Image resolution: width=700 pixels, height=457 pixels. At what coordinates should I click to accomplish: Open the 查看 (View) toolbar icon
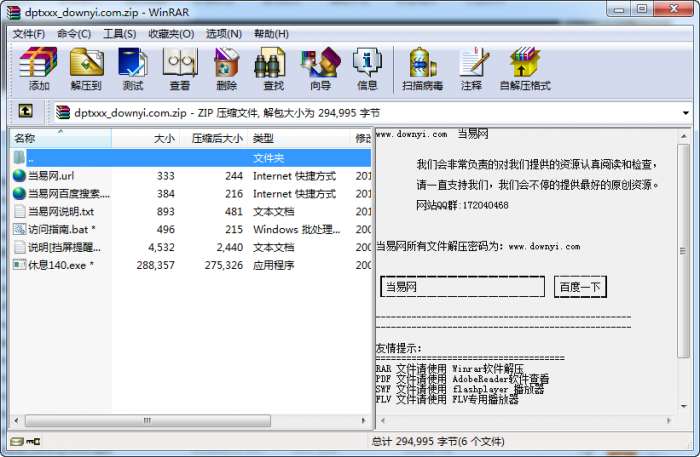180,62
